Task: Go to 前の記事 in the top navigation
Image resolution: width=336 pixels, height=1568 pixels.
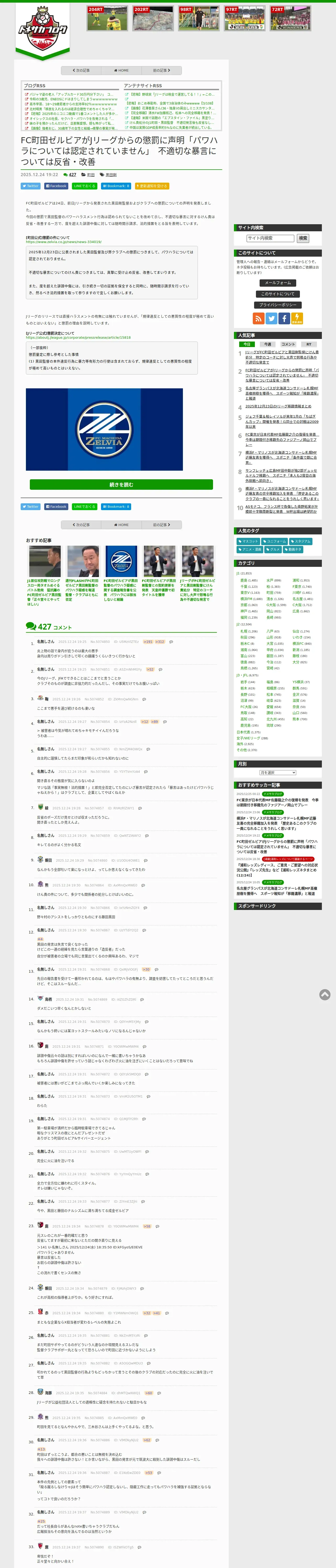Action: (x=162, y=71)
